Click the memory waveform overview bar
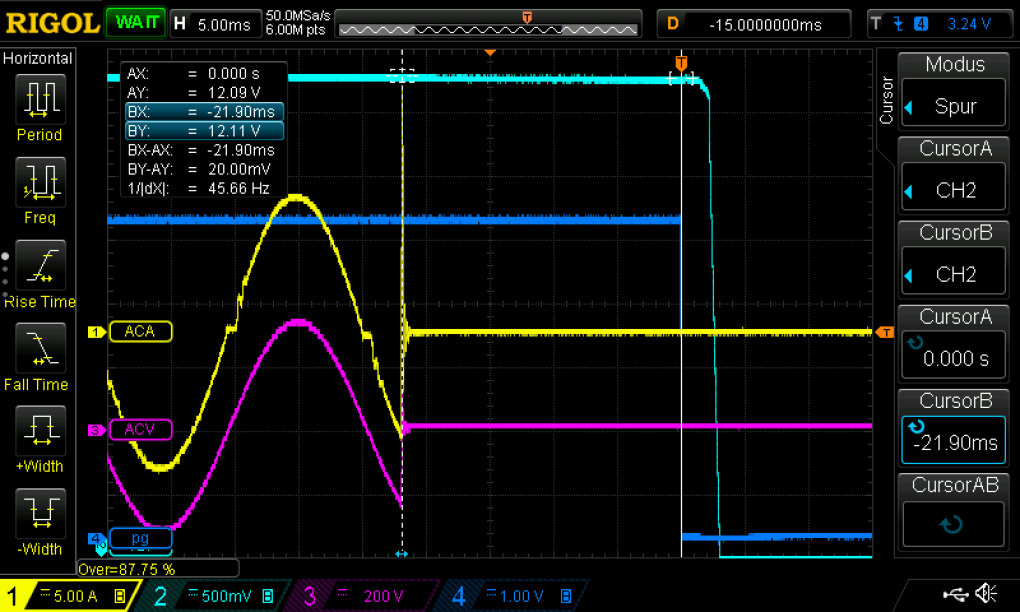 (489, 24)
